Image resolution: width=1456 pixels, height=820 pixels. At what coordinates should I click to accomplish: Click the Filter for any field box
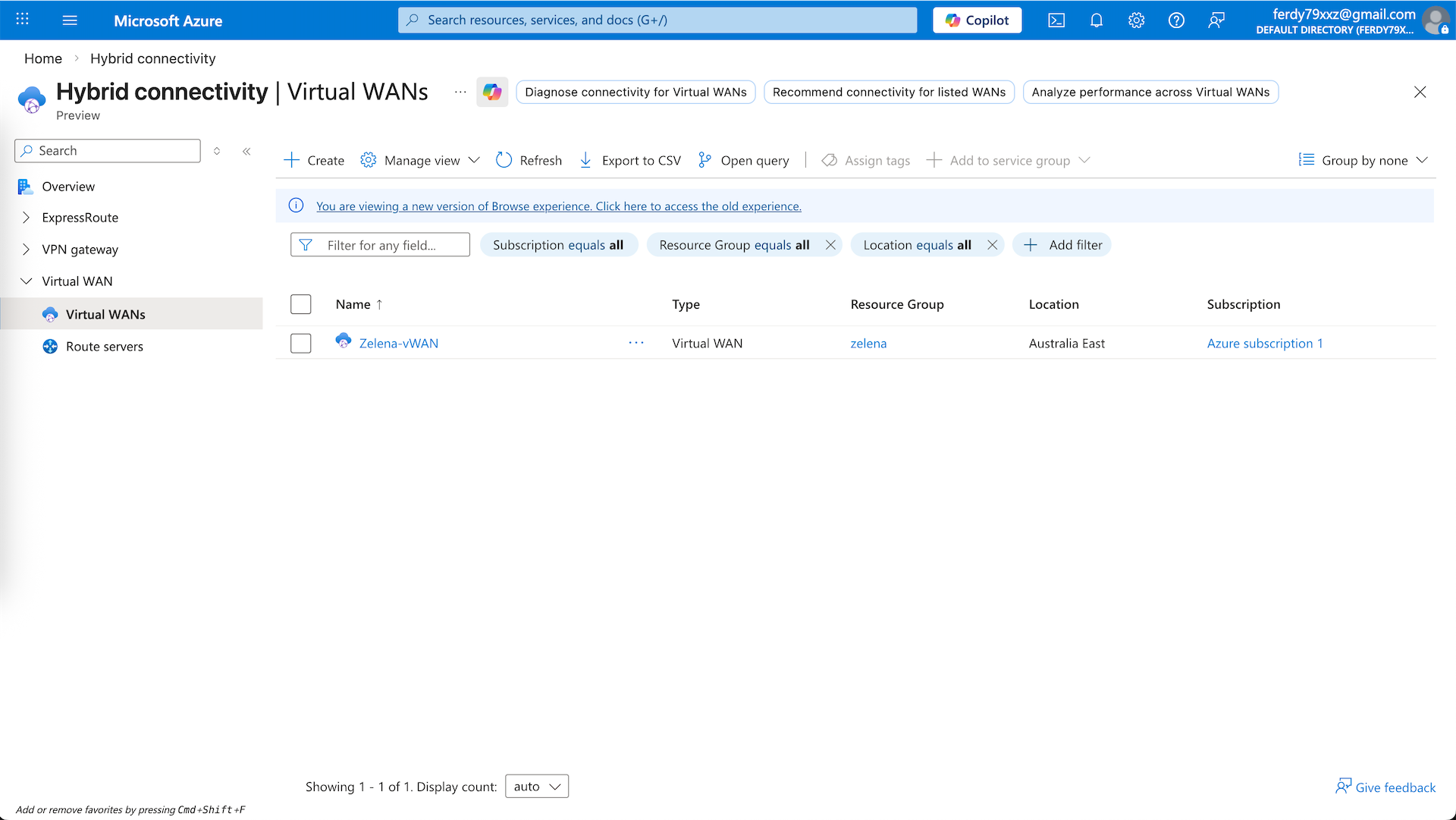click(x=381, y=245)
